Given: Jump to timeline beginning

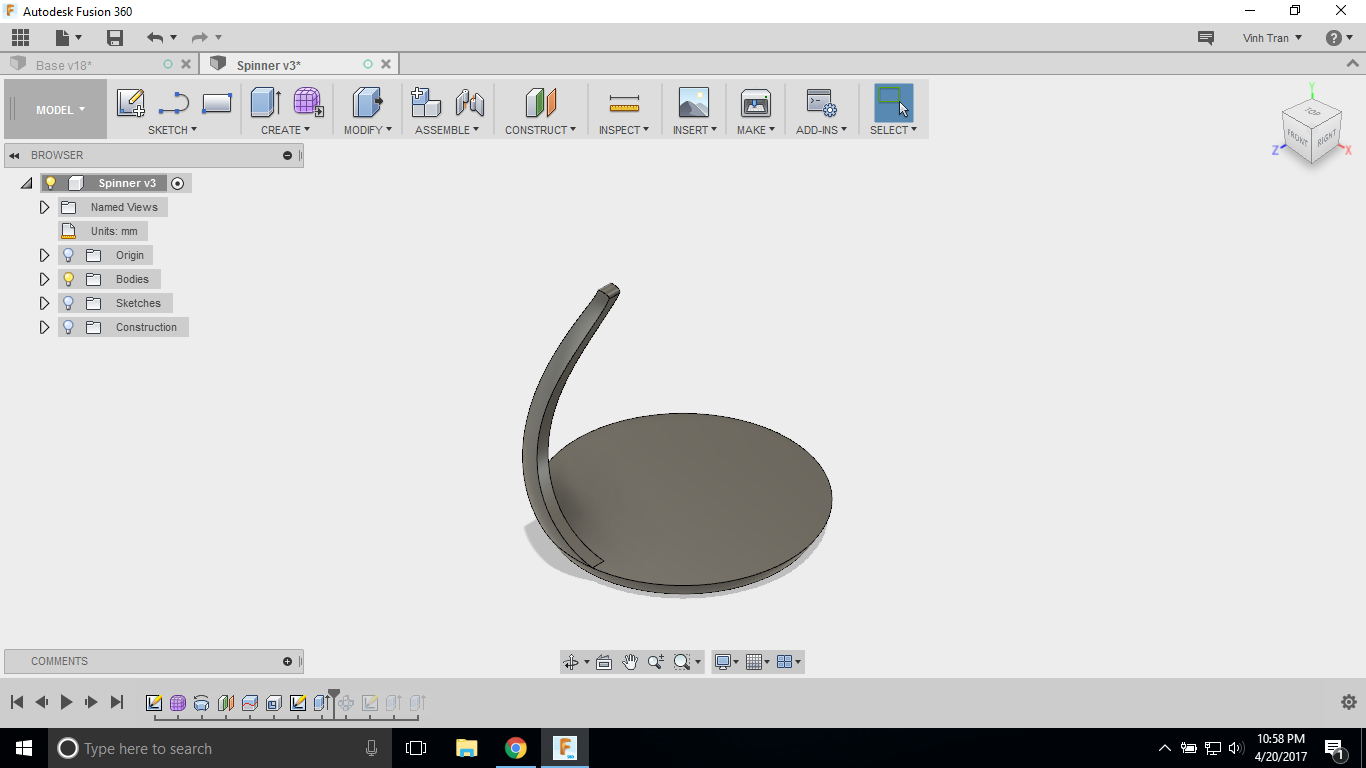Looking at the screenshot, I should [x=17, y=702].
